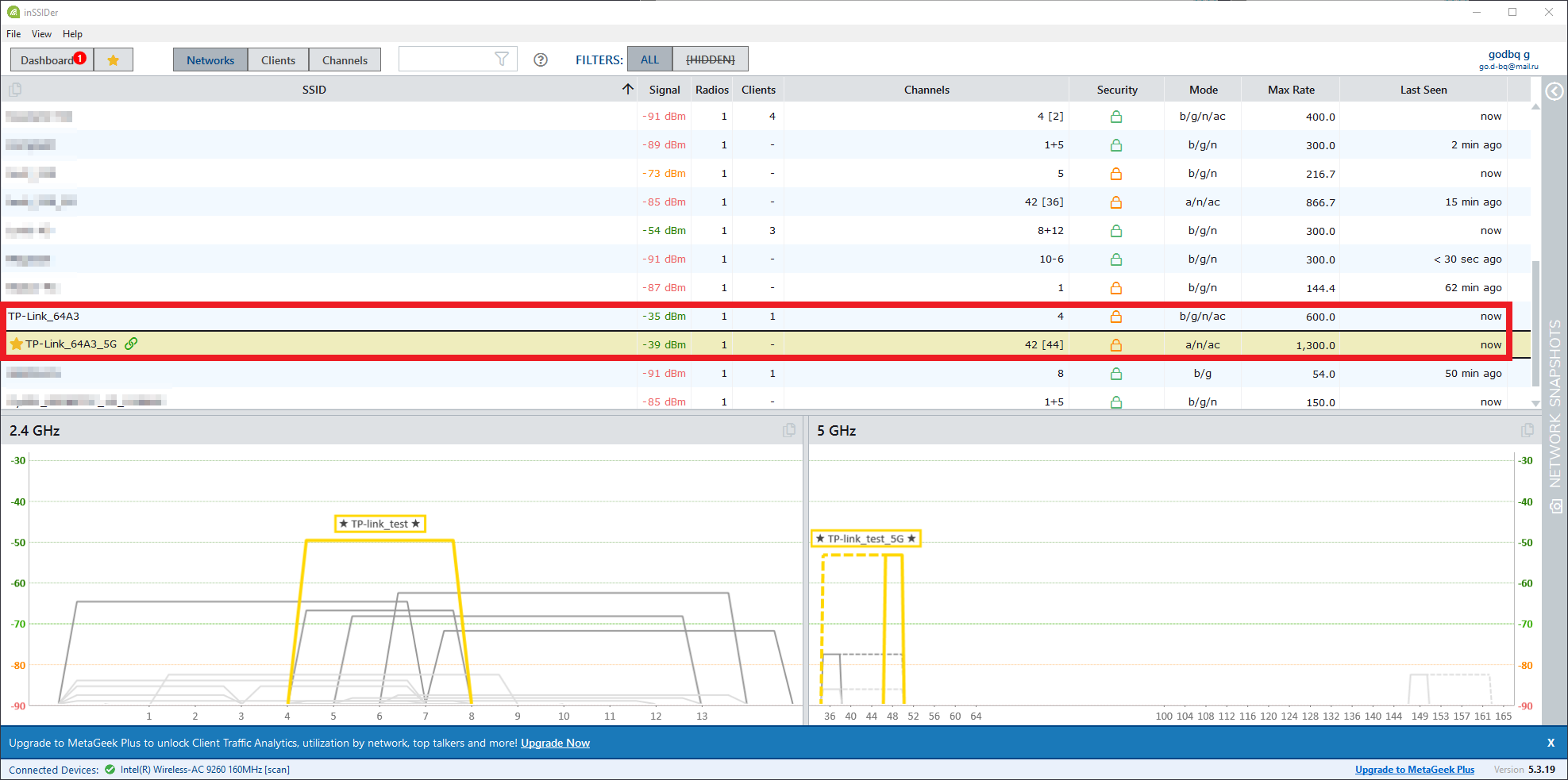This screenshot has width=1568, height=780.
Task: Click the filter funnel icon in search box
Action: click(501, 60)
